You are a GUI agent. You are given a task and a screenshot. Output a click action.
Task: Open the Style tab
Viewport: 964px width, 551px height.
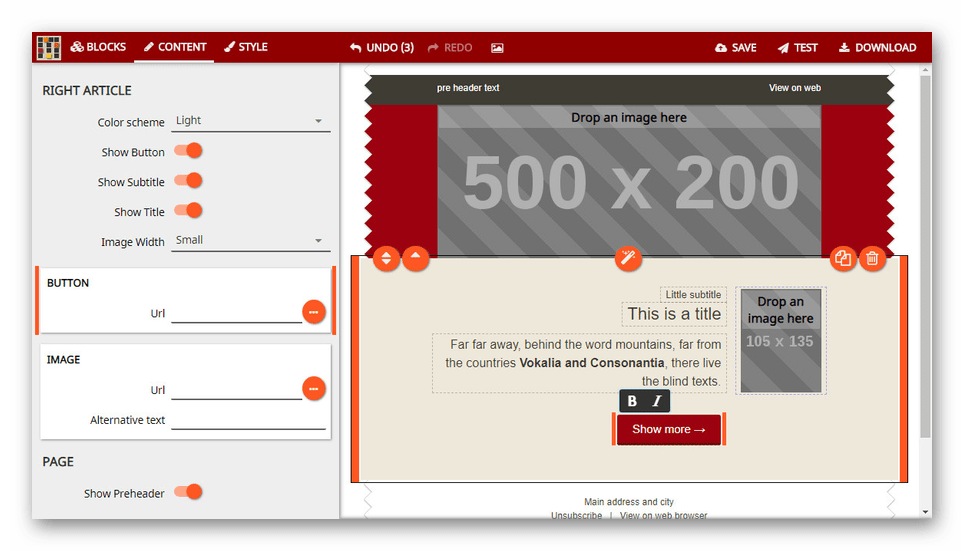(x=246, y=47)
